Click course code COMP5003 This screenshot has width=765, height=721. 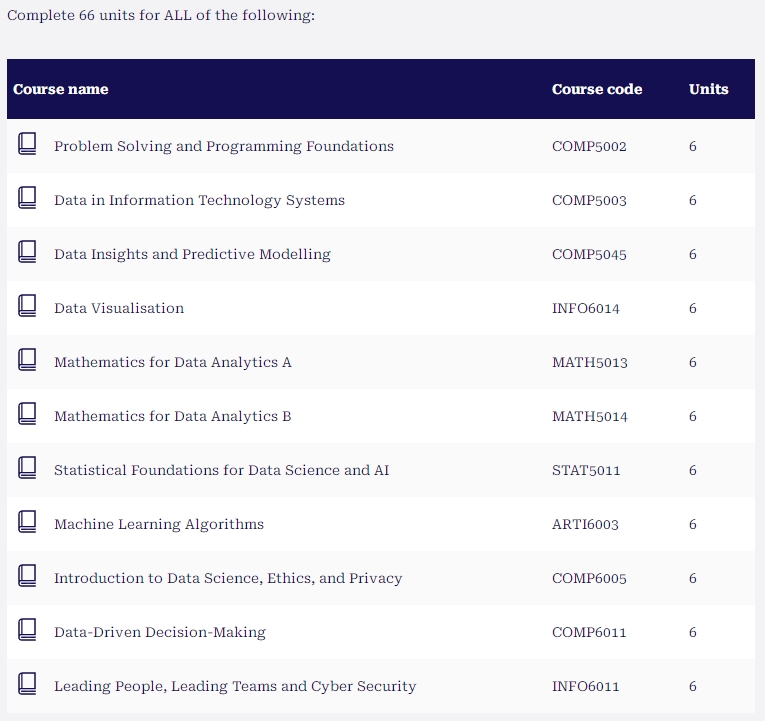click(x=589, y=200)
